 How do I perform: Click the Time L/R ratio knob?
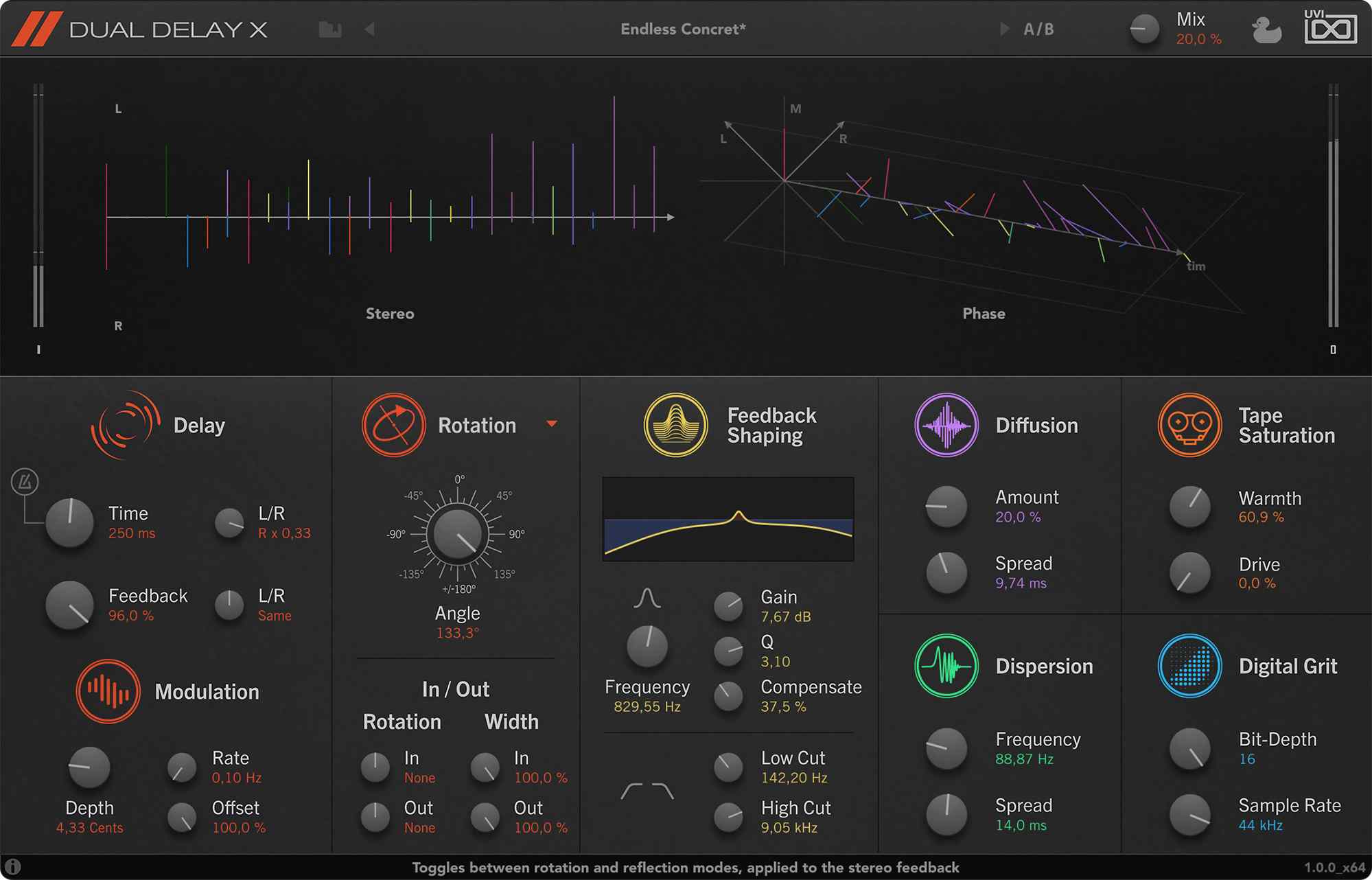pos(229,522)
